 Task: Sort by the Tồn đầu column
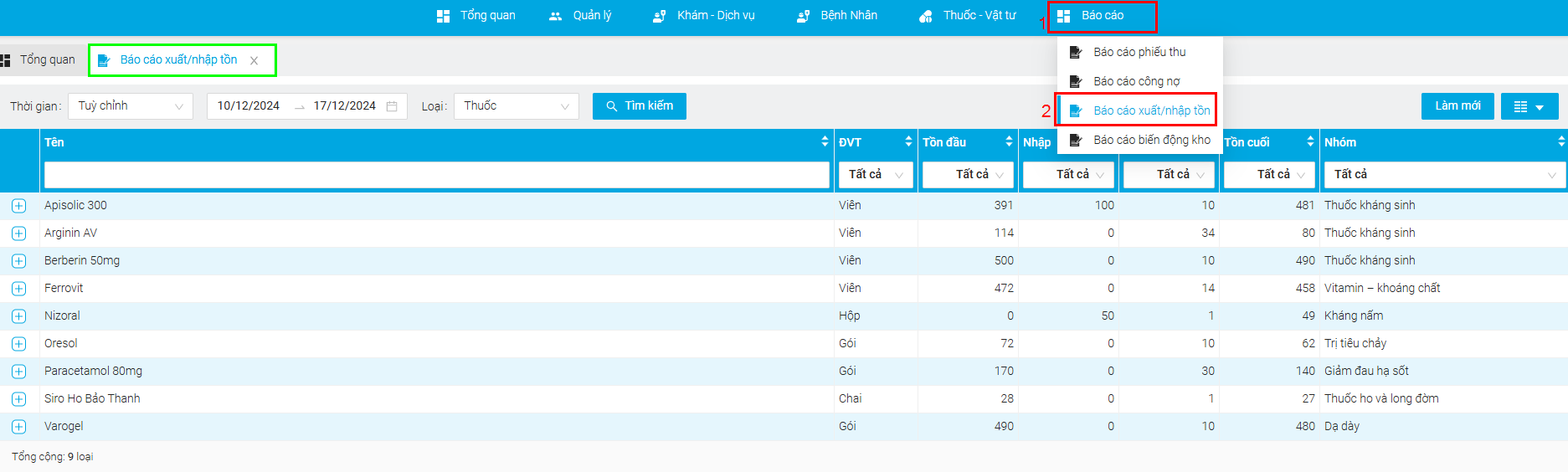(1009, 142)
